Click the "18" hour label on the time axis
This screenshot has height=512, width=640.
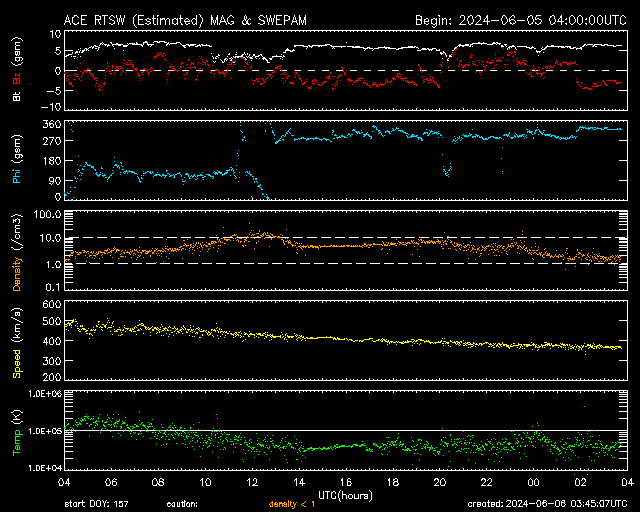click(x=393, y=483)
